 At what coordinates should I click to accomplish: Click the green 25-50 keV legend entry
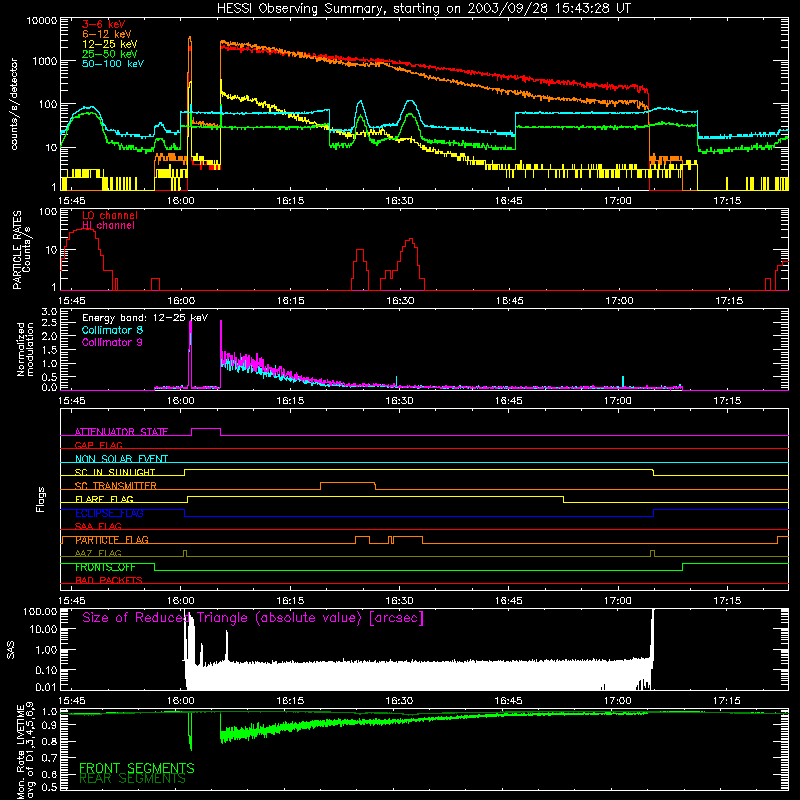(x=110, y=54)
